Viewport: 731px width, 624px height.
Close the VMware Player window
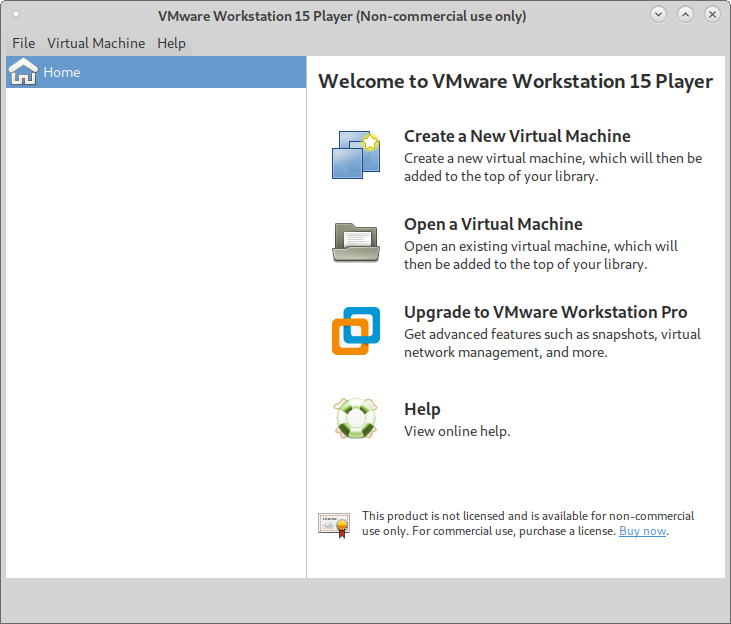point(712,15)
